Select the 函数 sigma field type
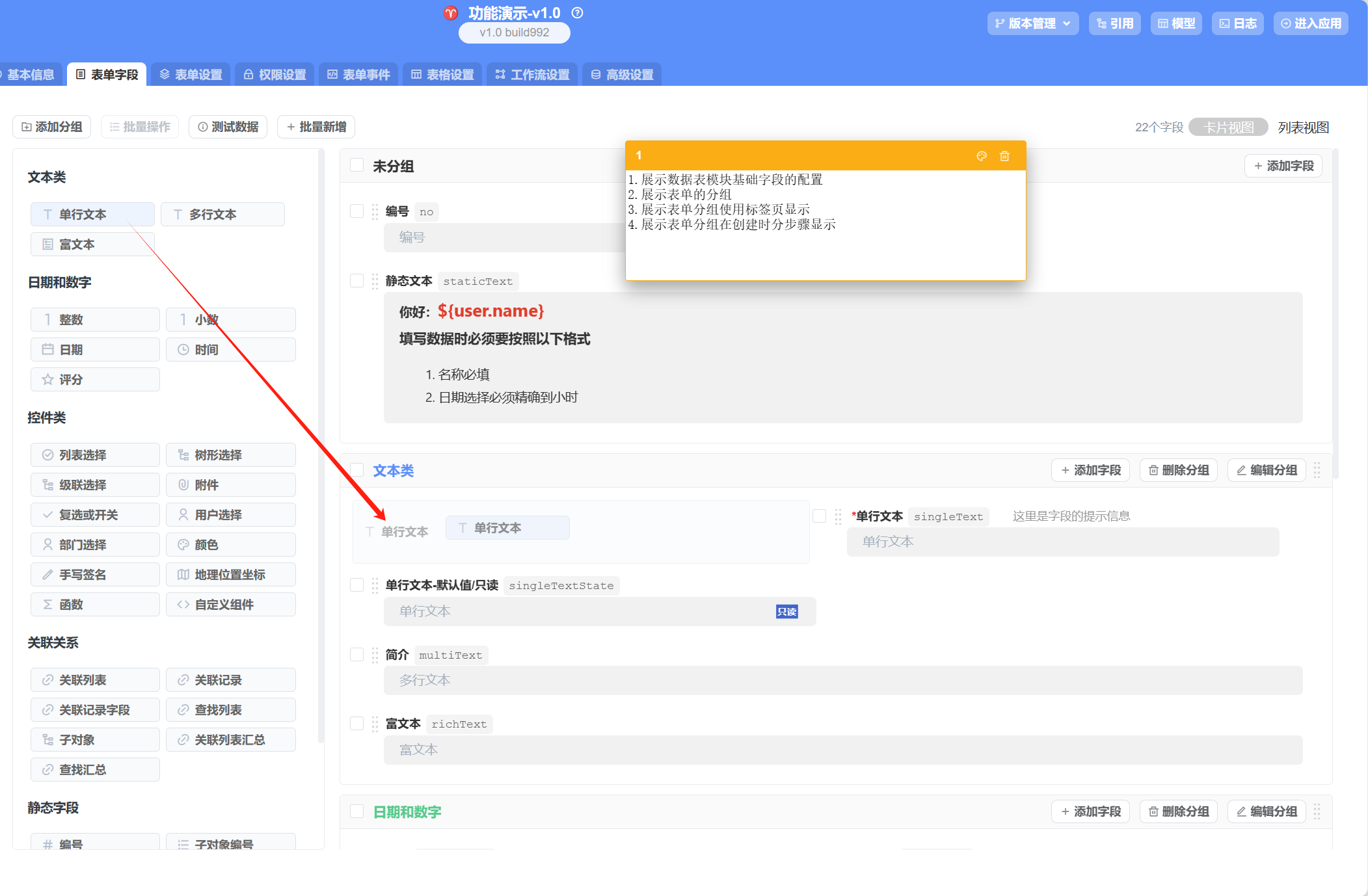Screen dimensions: 1368x896 point(95,605)
